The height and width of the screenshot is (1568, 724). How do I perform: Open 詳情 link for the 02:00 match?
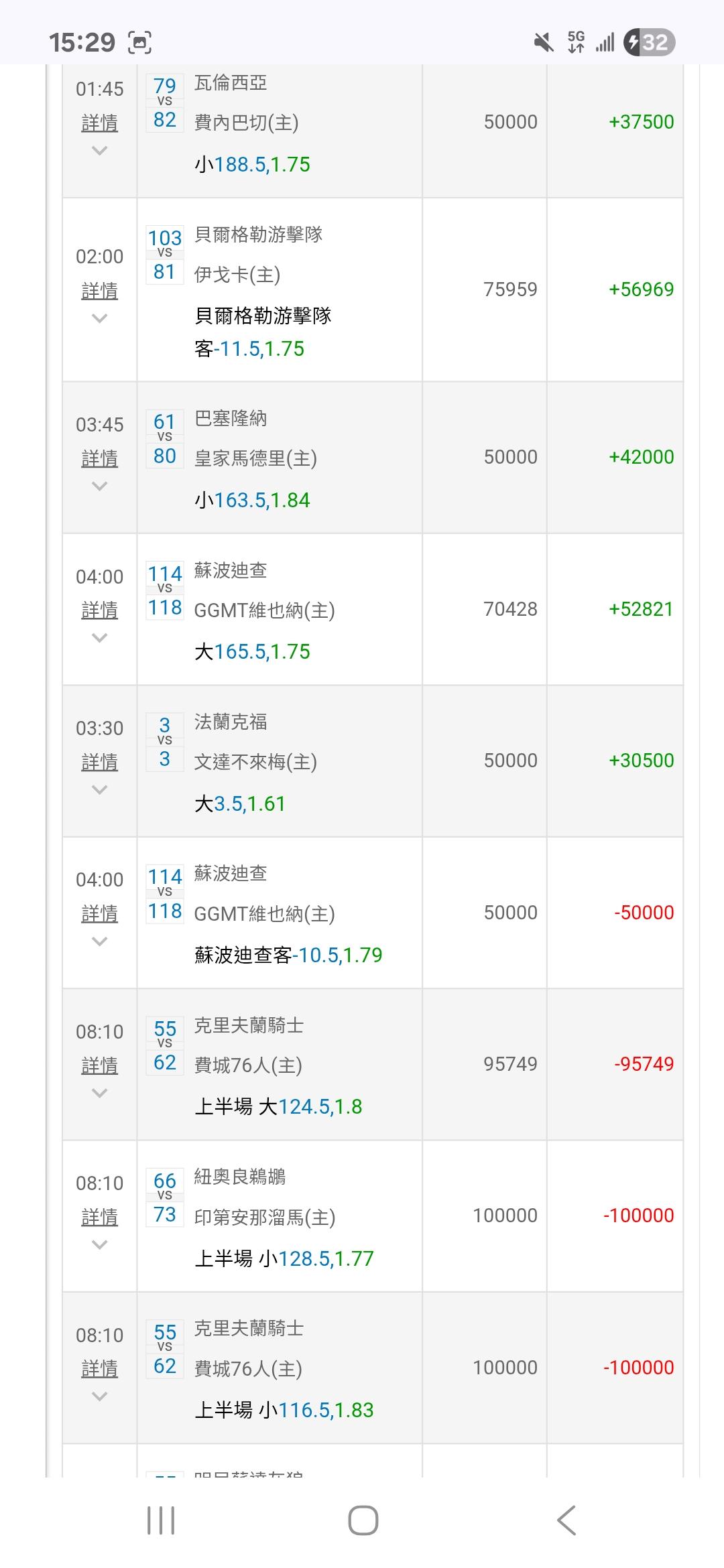[x=99, y=291]
